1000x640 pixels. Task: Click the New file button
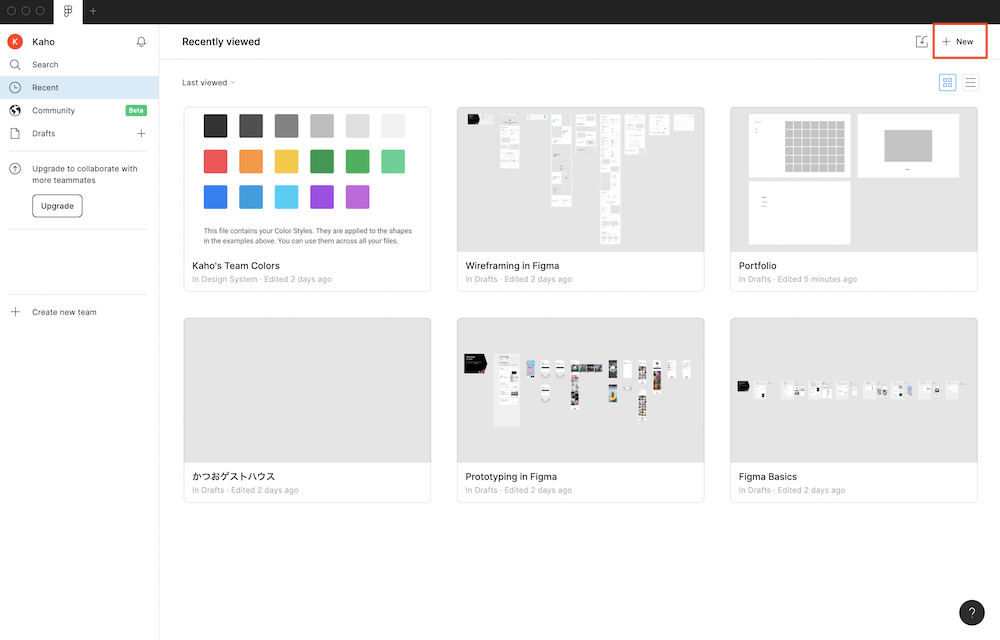coord(958,41)
